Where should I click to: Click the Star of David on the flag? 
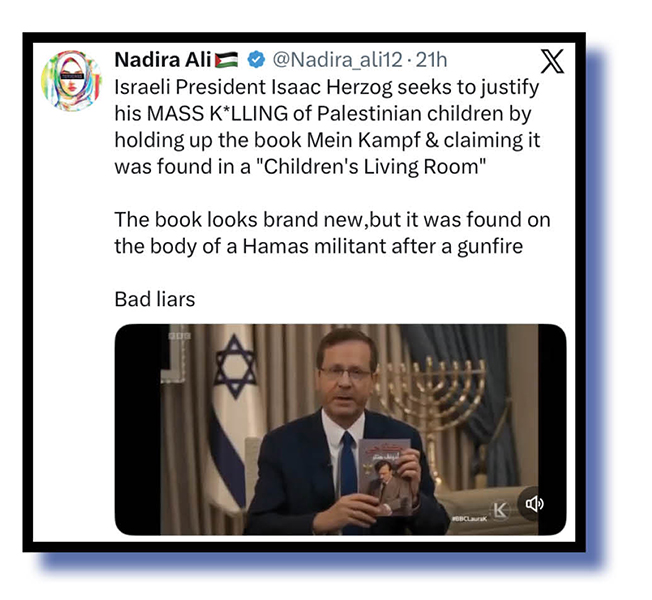(x=235, y=368)
